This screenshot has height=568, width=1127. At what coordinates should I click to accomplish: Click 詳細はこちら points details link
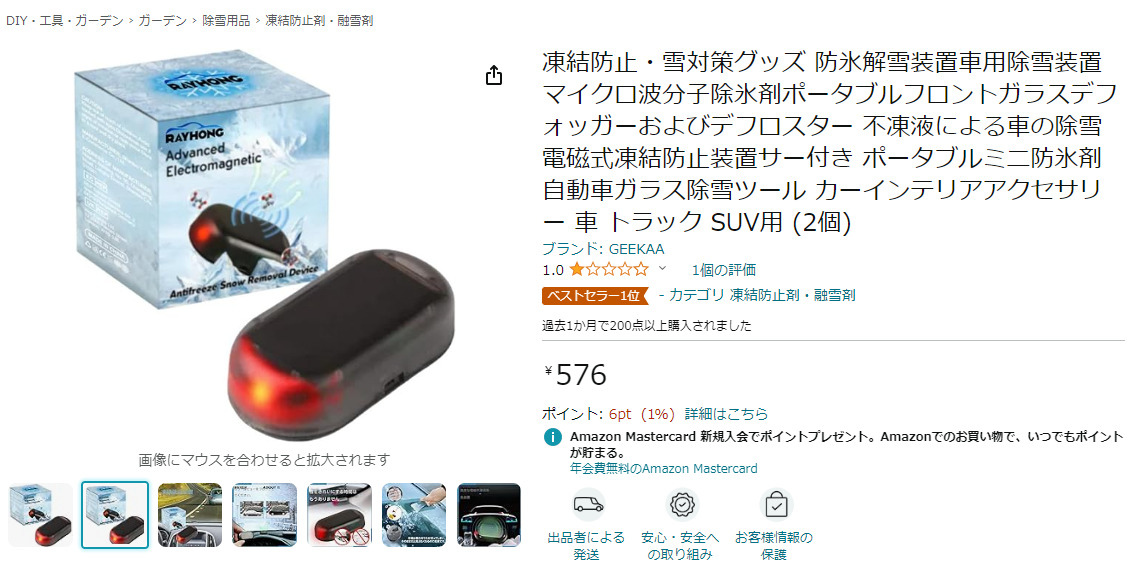point(726,414)
